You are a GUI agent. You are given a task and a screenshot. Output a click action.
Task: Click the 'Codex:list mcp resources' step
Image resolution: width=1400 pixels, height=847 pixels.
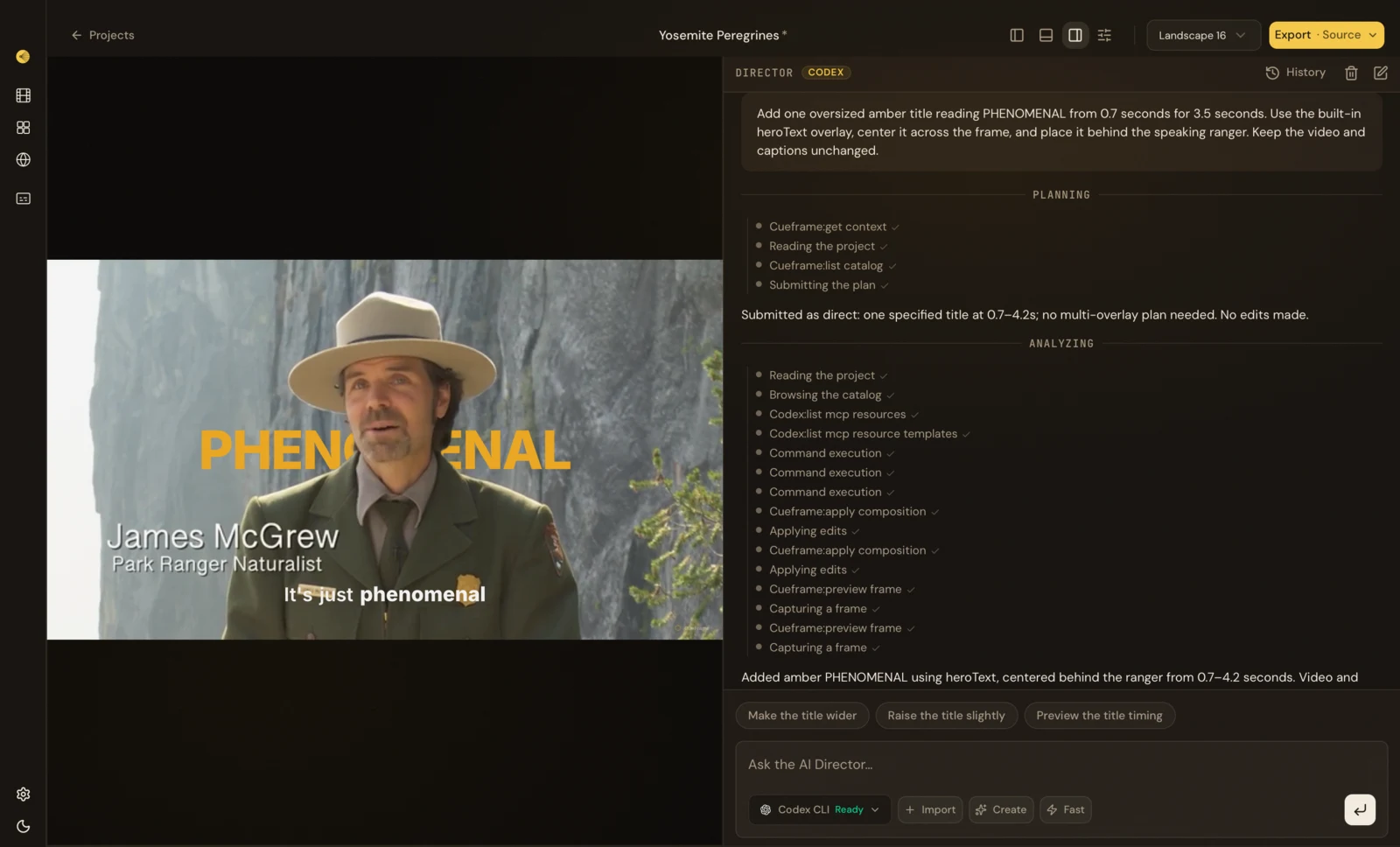click(x=837, y=415)
